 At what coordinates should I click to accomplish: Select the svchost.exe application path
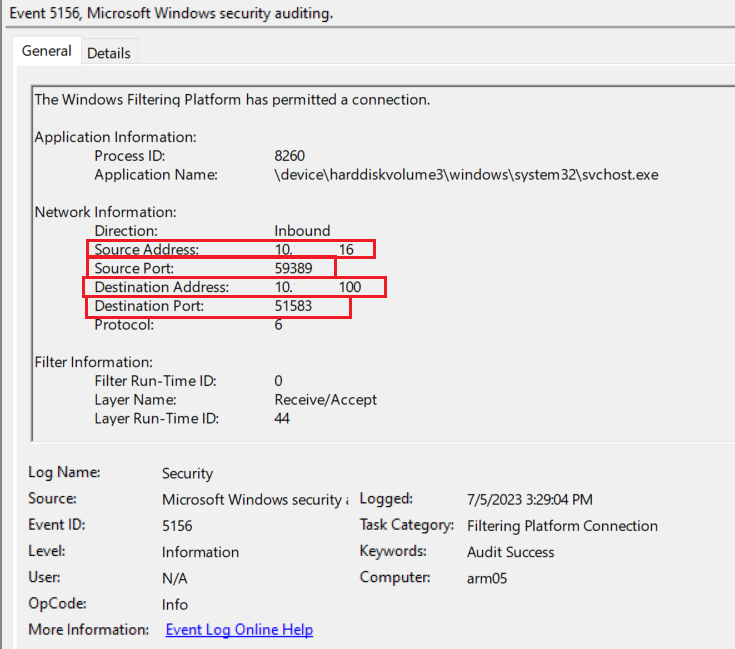click(x=466, y=175)
